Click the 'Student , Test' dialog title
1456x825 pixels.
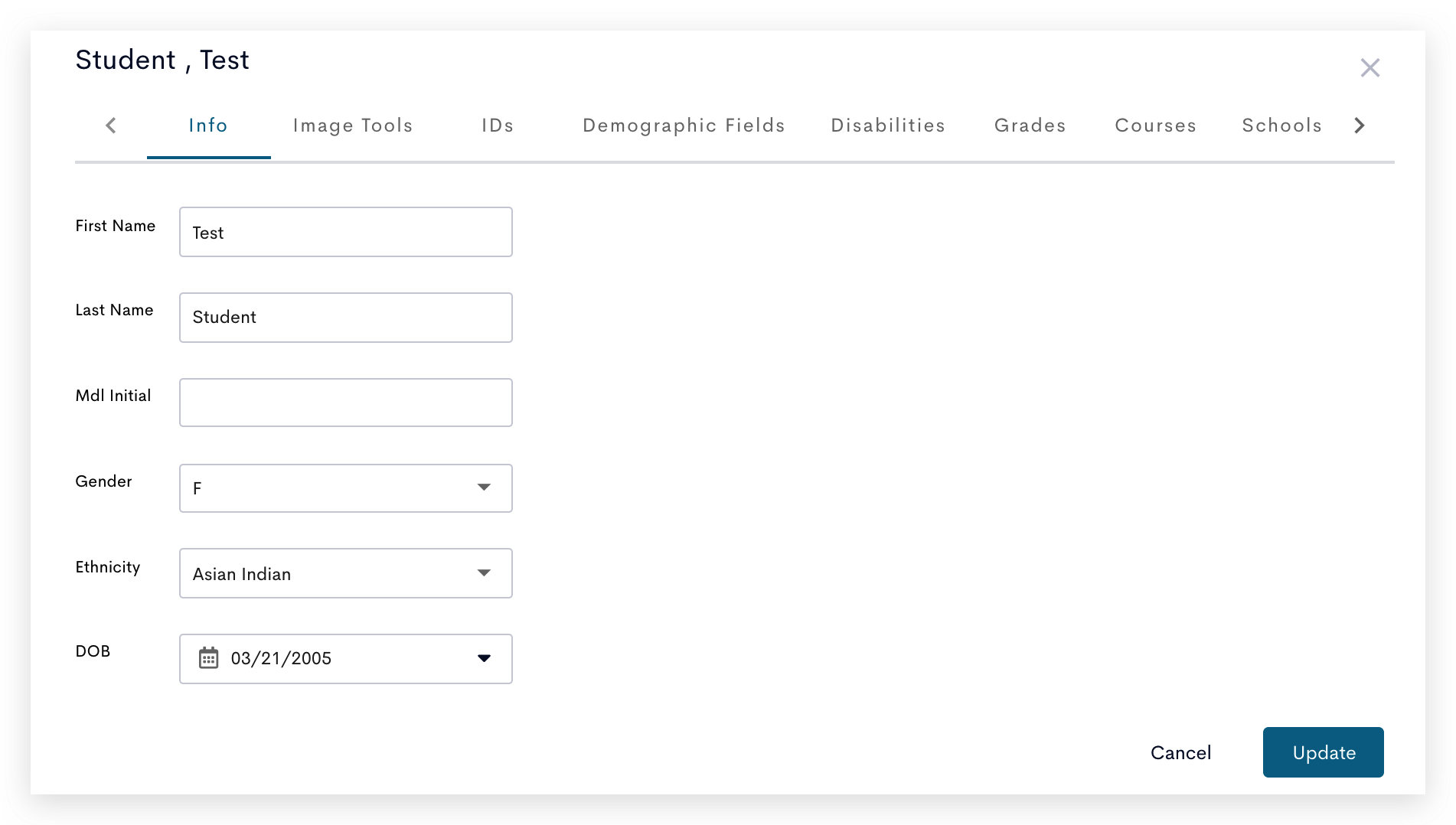click(x=162, y=60)
